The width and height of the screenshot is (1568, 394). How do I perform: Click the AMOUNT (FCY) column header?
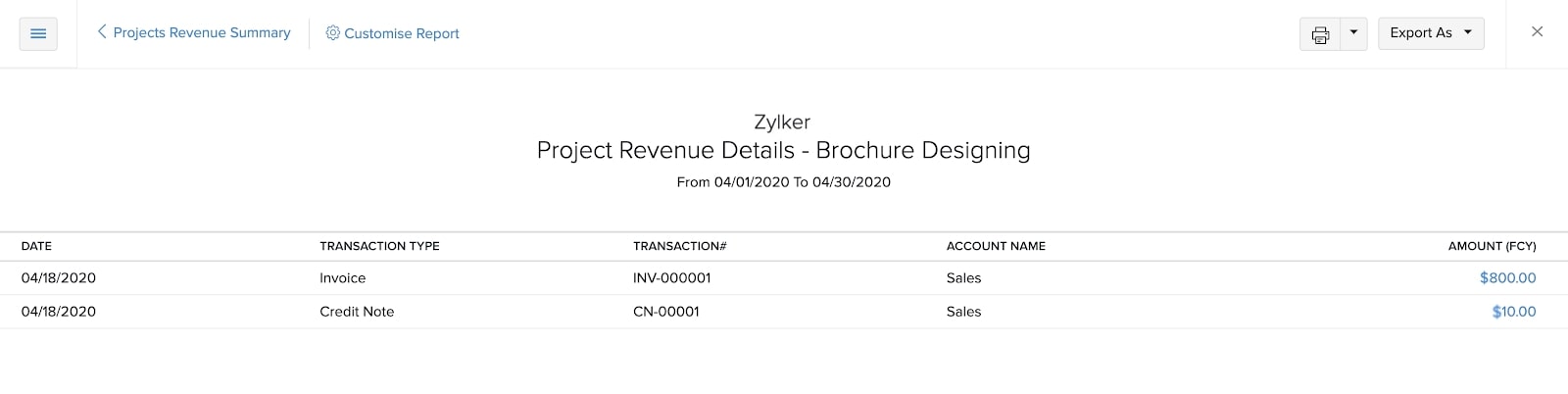1492,246
